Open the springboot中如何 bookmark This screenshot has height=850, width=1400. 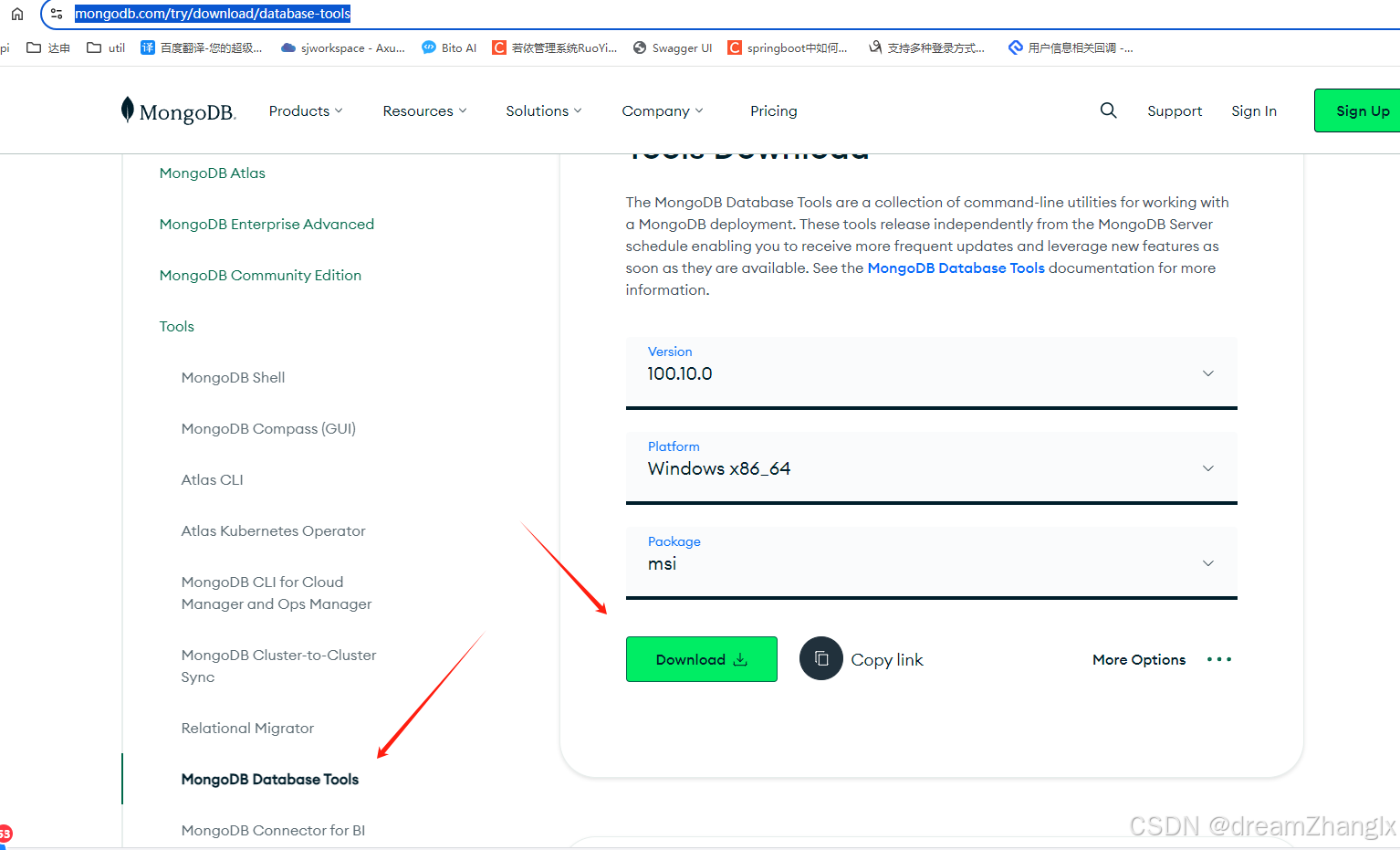788,48
